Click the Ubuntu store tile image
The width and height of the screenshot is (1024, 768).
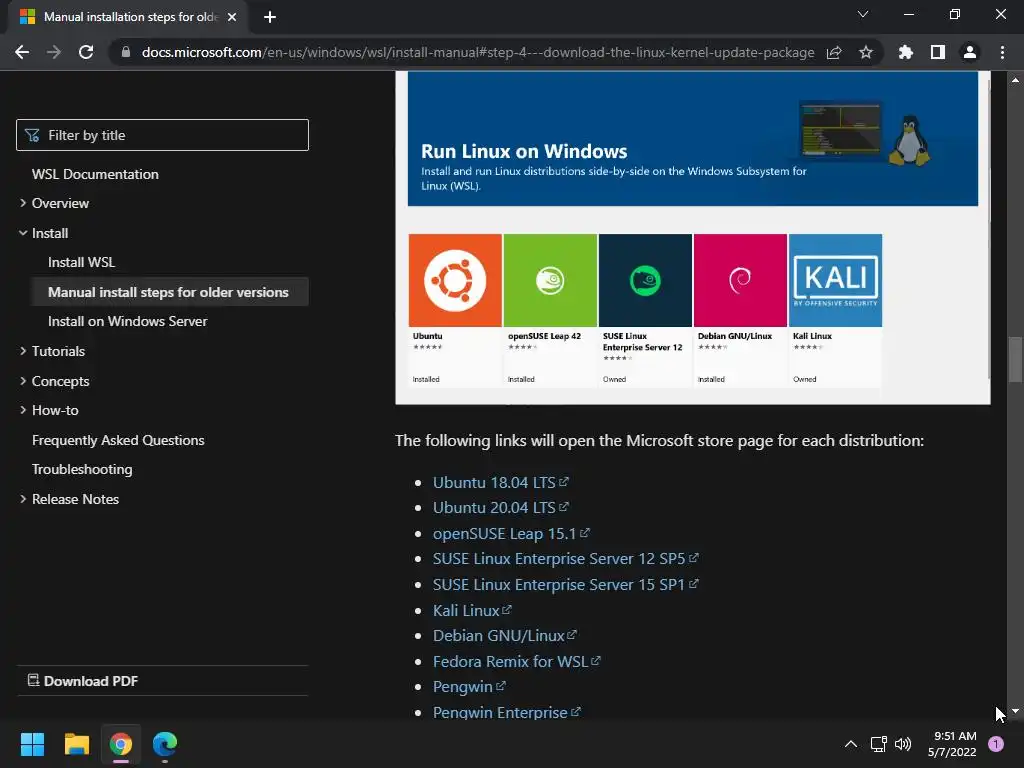click(x=455, y=280)
